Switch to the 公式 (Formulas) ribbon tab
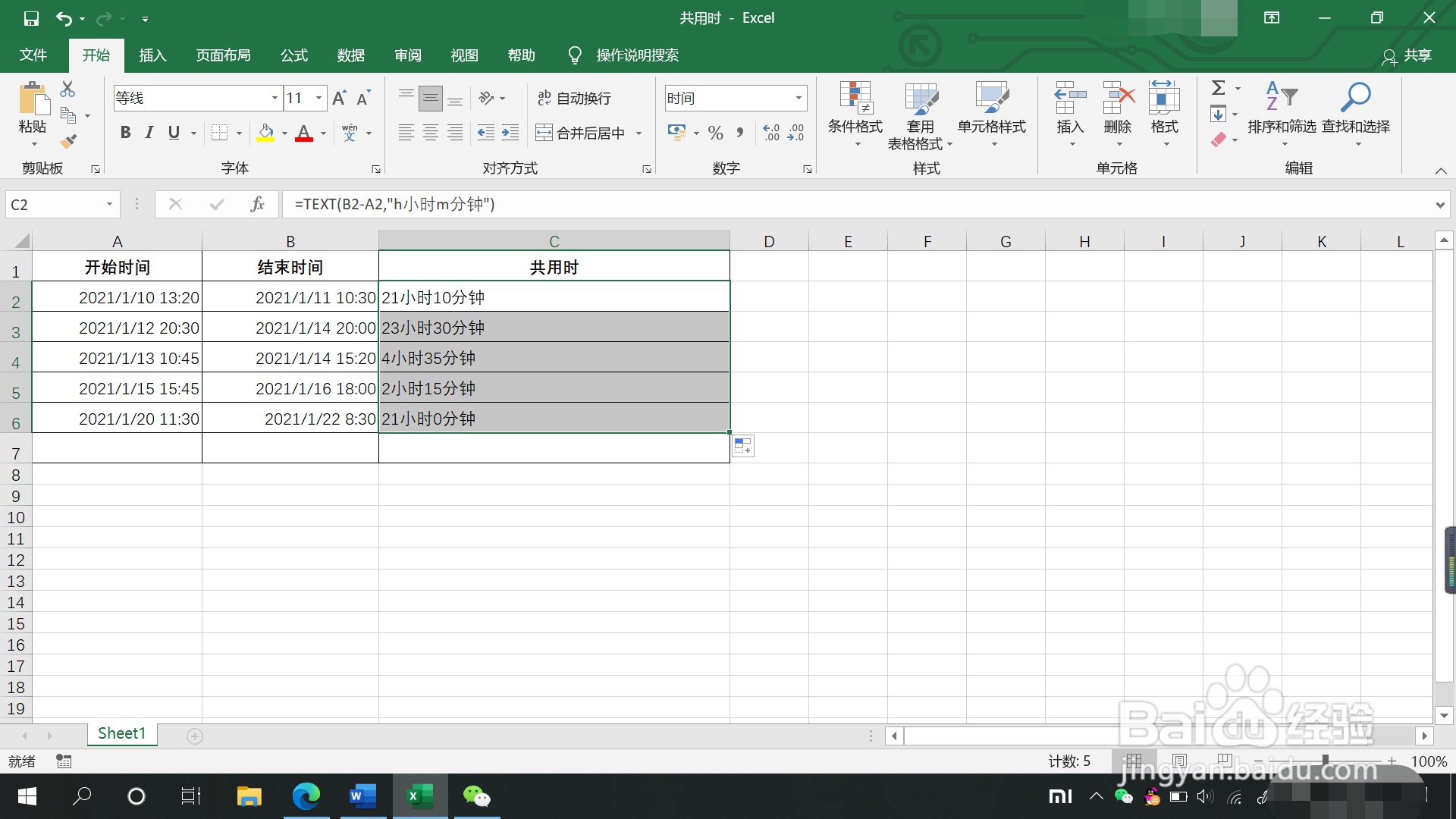Viewport: 1456px width, 819px height. pyautogui.click(x=294, y=55)
